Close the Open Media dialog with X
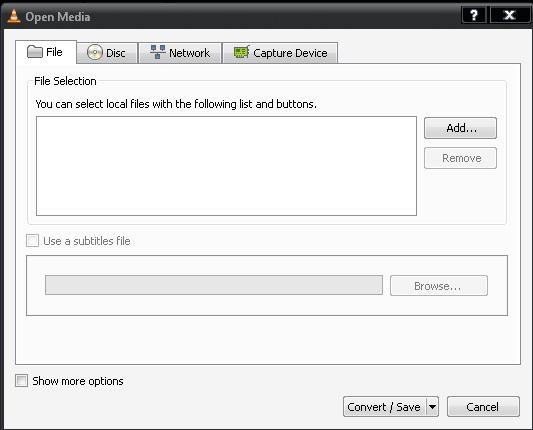 pos(510,15)
